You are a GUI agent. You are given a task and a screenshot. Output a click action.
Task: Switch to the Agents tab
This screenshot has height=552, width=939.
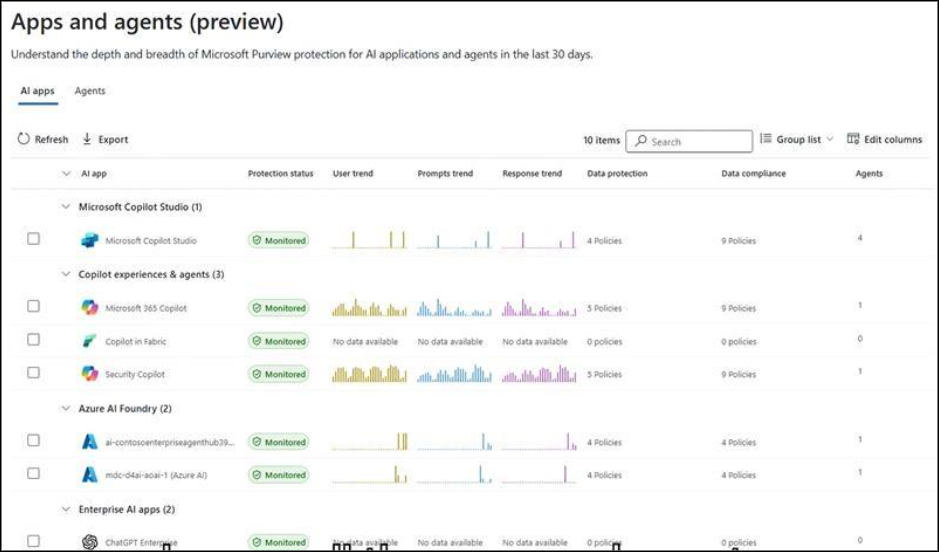click(x=90, y=91)
